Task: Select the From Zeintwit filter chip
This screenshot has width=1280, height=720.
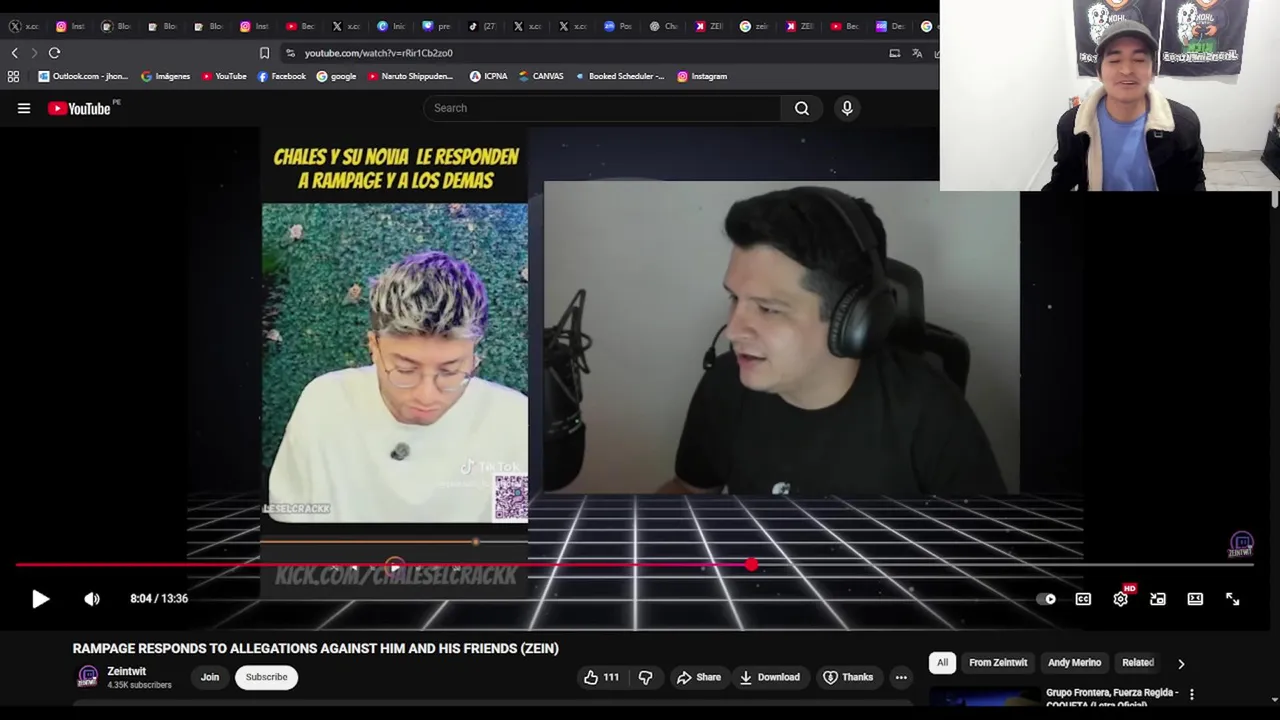Action: [998, 662]
